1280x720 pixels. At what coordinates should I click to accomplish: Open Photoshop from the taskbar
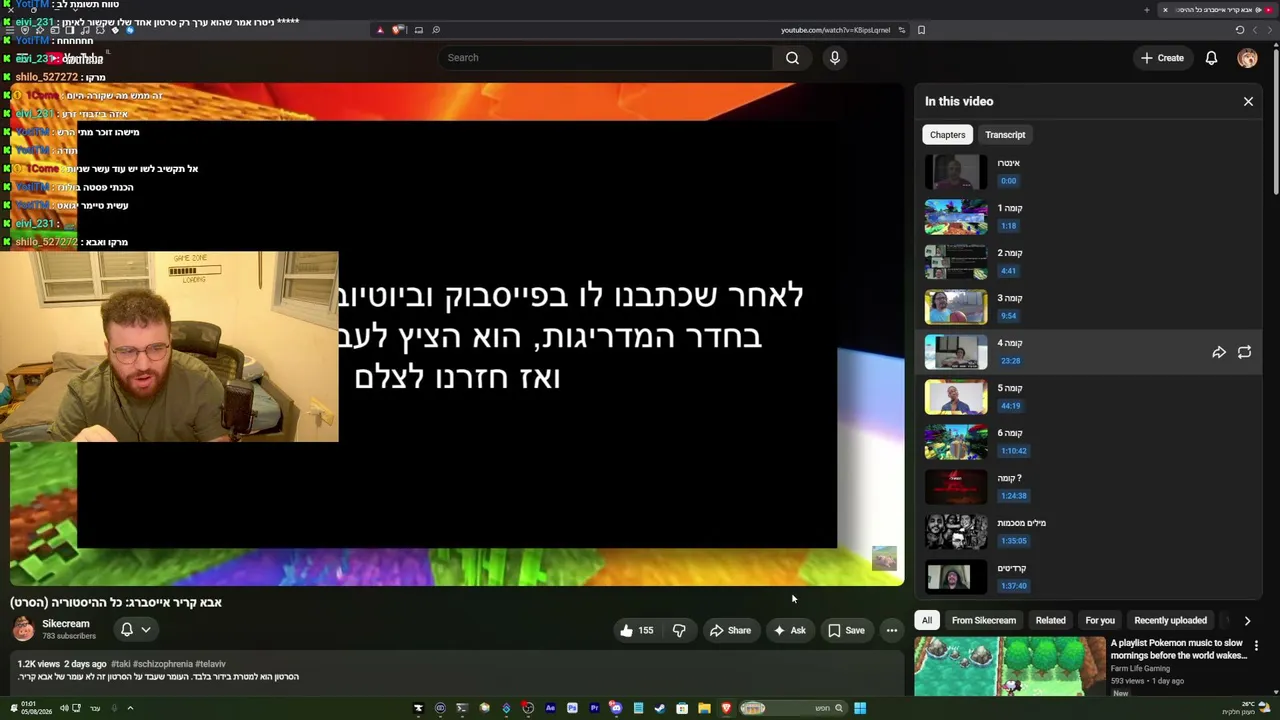point(572,709)
